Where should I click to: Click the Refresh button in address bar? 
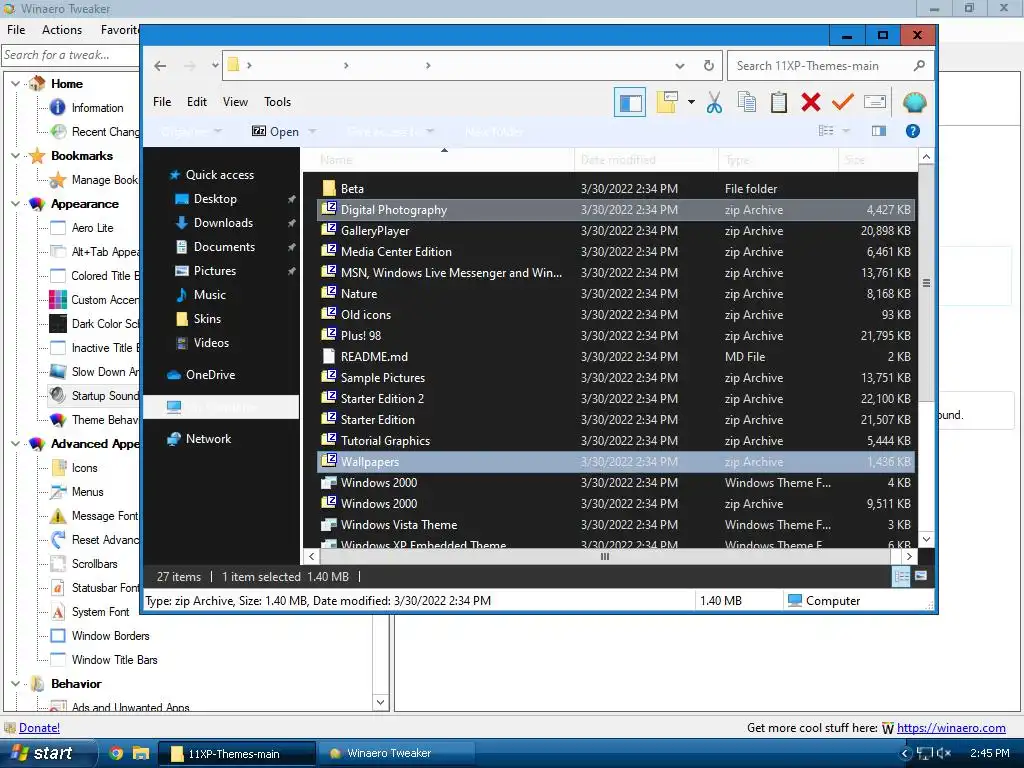pyautogui.click(x=709, y=65)
